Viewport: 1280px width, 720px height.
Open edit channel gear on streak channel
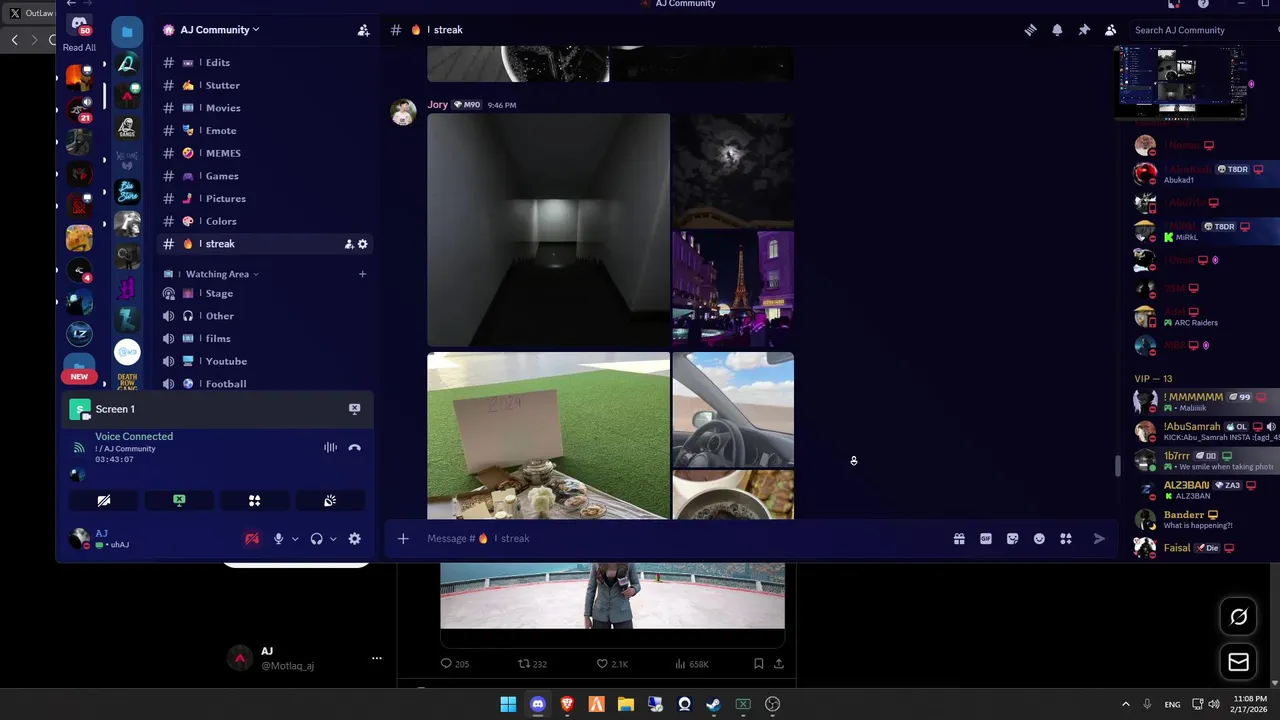pos(363,244)
